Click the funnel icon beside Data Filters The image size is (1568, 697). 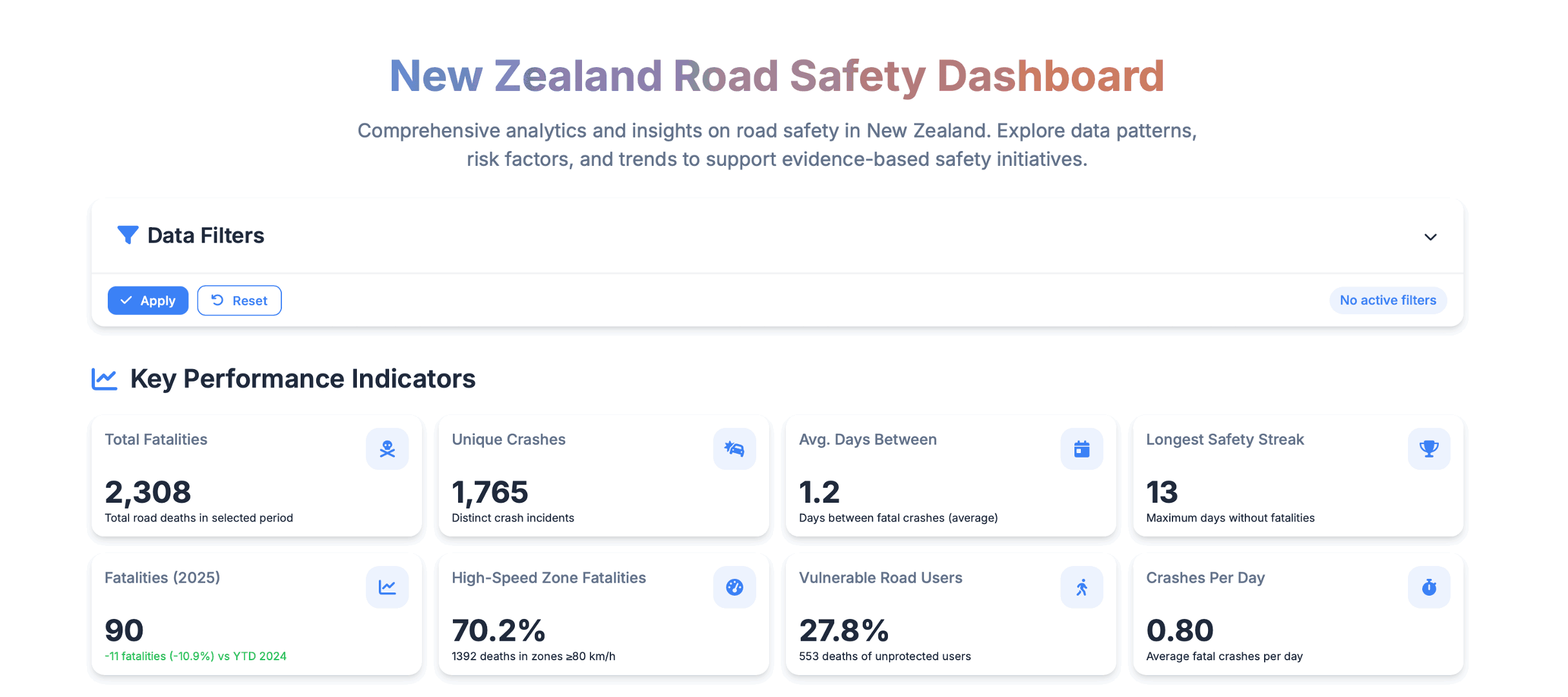[x=128, y=235]
